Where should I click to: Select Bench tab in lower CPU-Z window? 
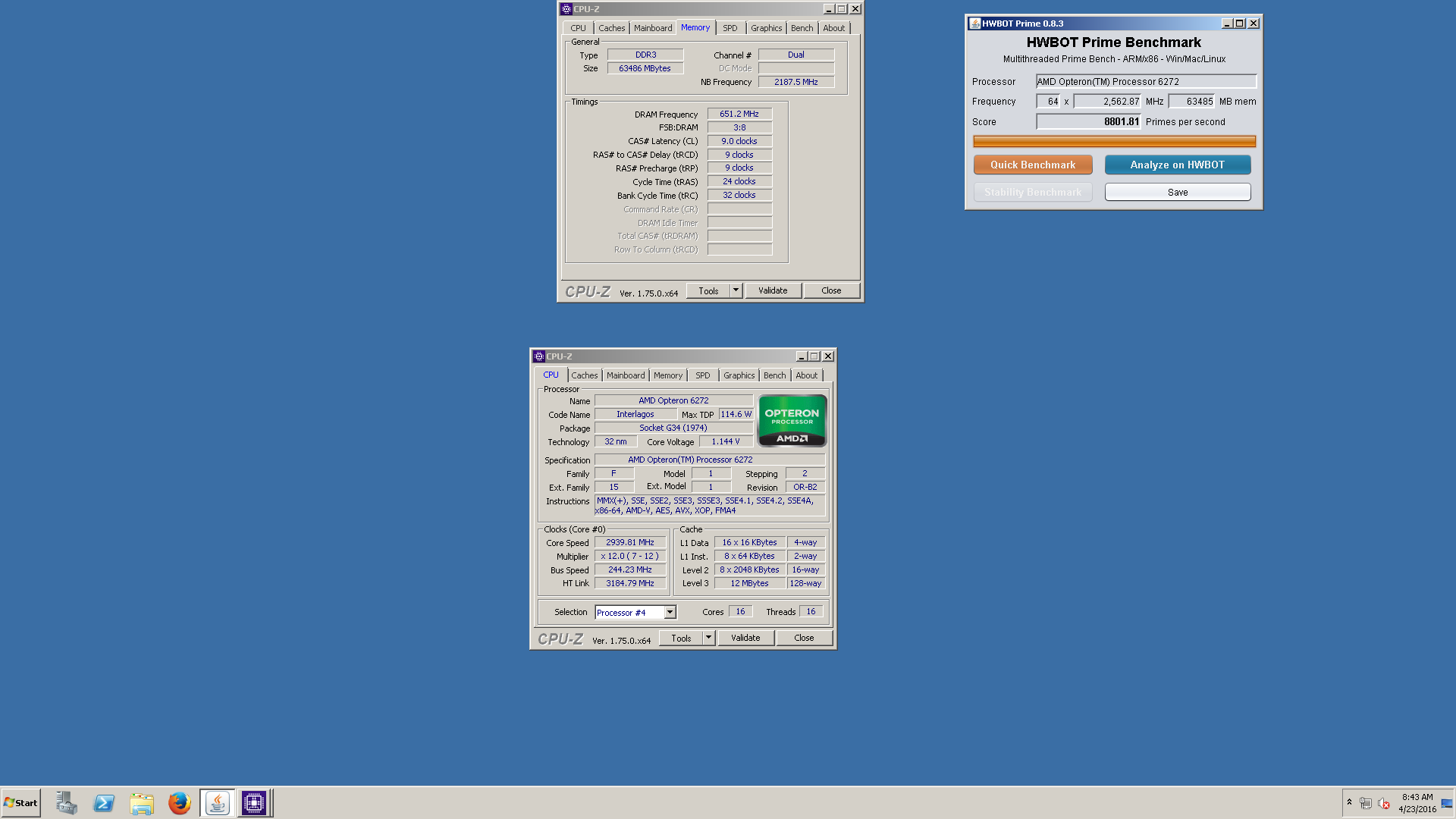(774, 375)
